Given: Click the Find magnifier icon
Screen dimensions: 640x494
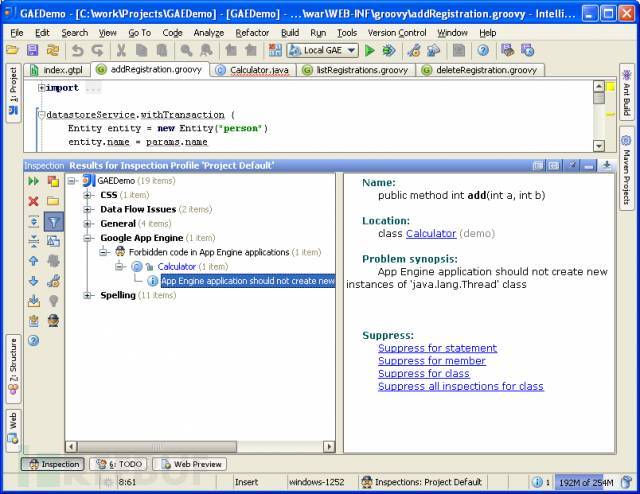Looking at the screenshot, I should click(187, 50).
